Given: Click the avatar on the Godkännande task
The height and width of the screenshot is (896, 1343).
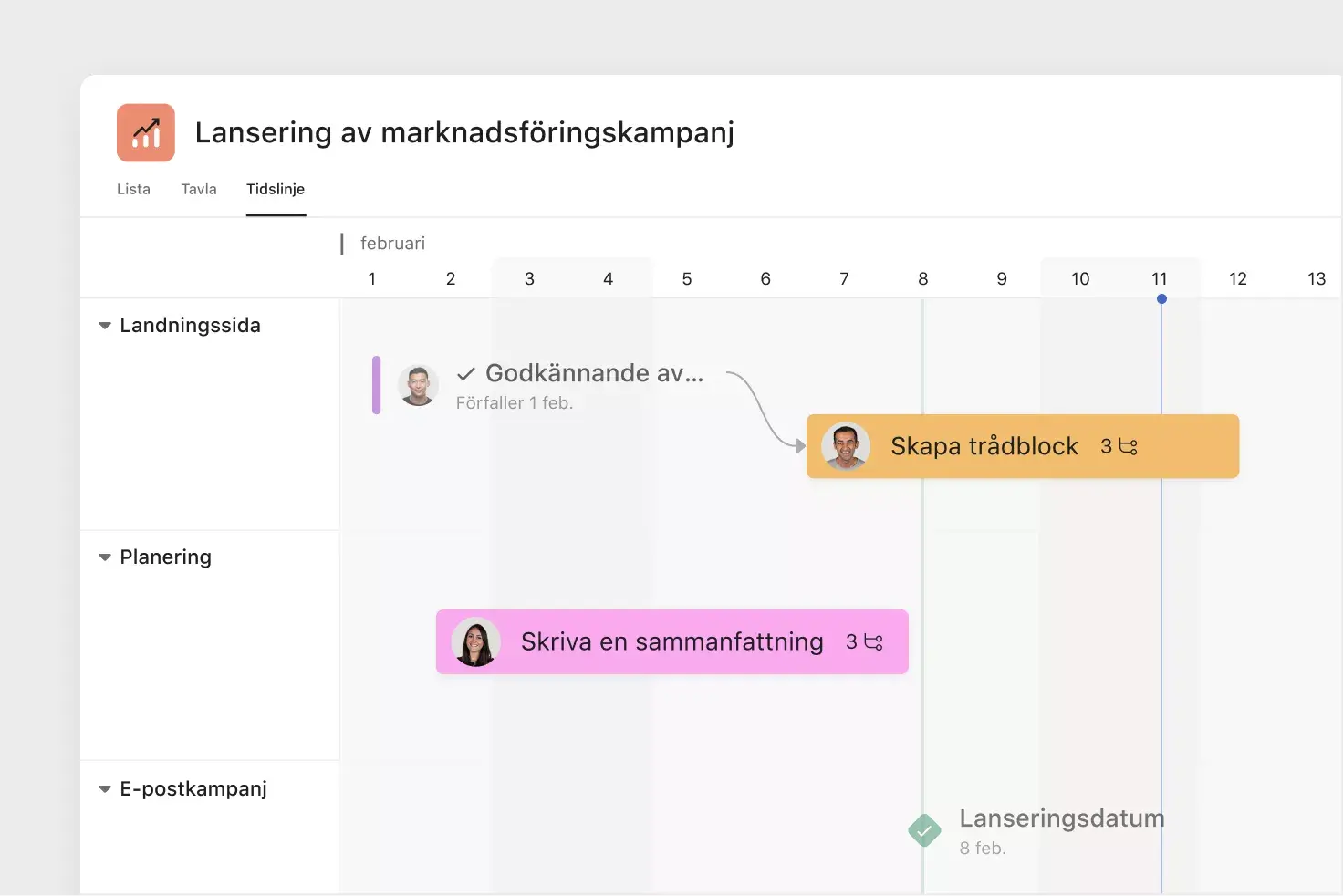Looking at the screenshot, I should click(x=417, y=385).
